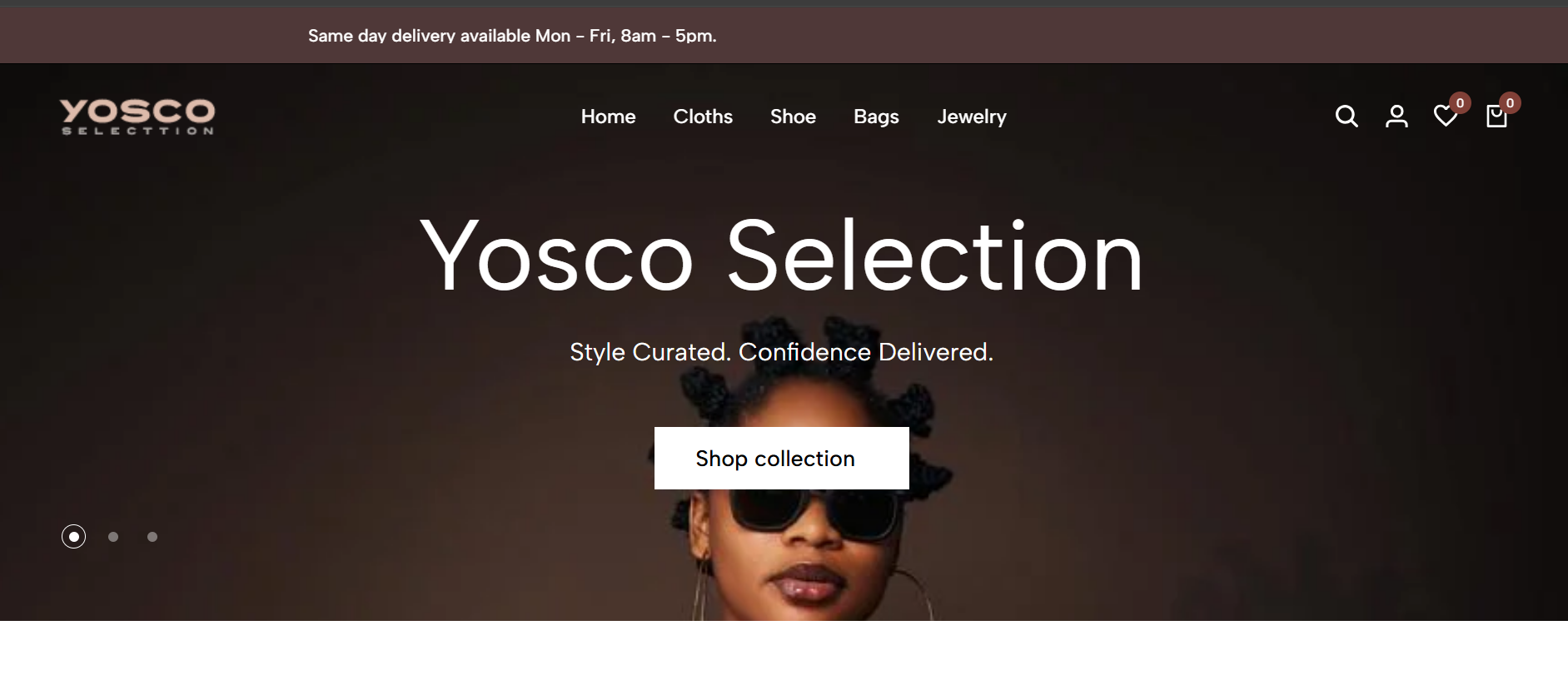The image size is (1568, 680).
Task: Click the wishlist item count badge
Action: pos(1460,103)
